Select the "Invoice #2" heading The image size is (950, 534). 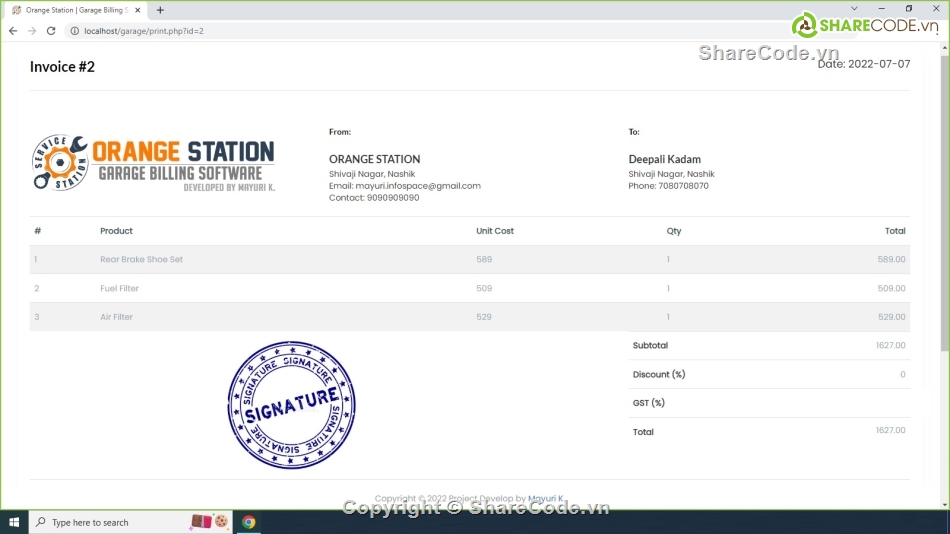pyautogui.click(x=62, y=67)
